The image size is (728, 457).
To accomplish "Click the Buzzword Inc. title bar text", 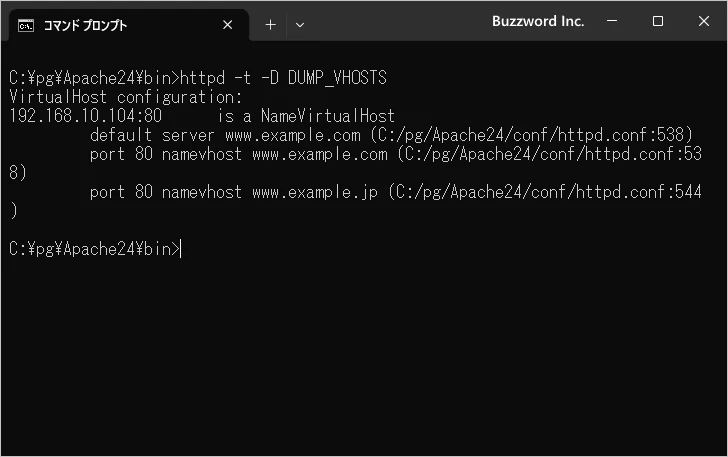I will pyautogui.click(x=538, y=22).
